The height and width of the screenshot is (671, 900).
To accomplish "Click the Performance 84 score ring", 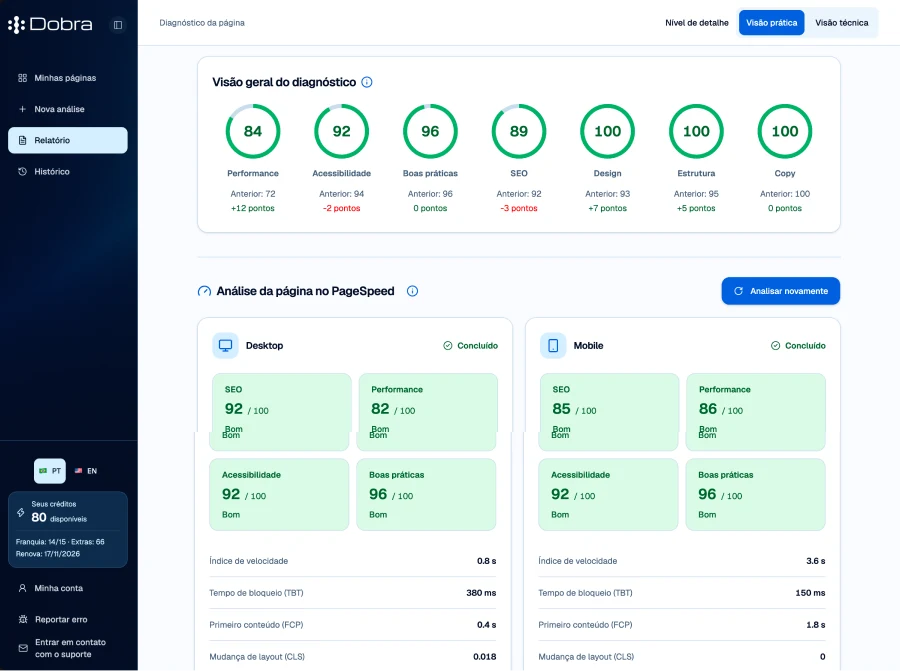I will click(253, 131).
